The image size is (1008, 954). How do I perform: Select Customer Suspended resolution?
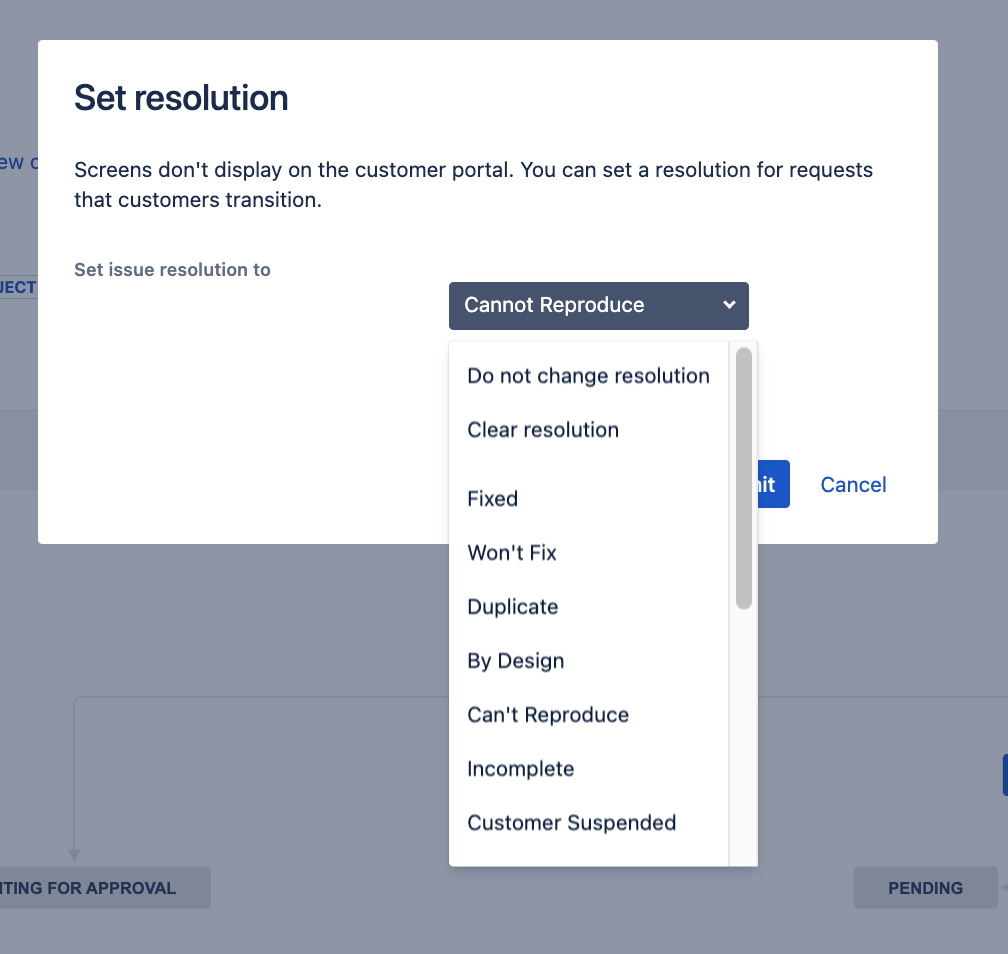[x=571, y=822]
